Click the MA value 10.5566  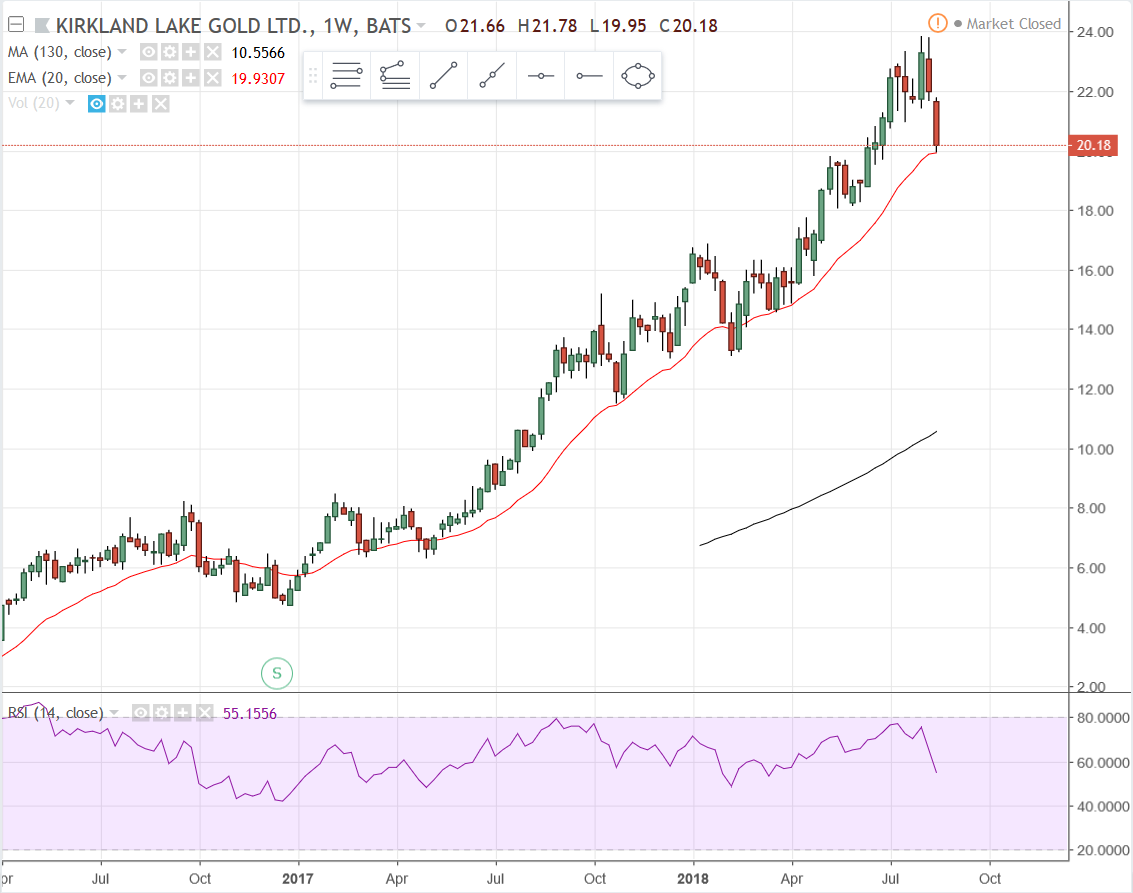coord(258,53)
